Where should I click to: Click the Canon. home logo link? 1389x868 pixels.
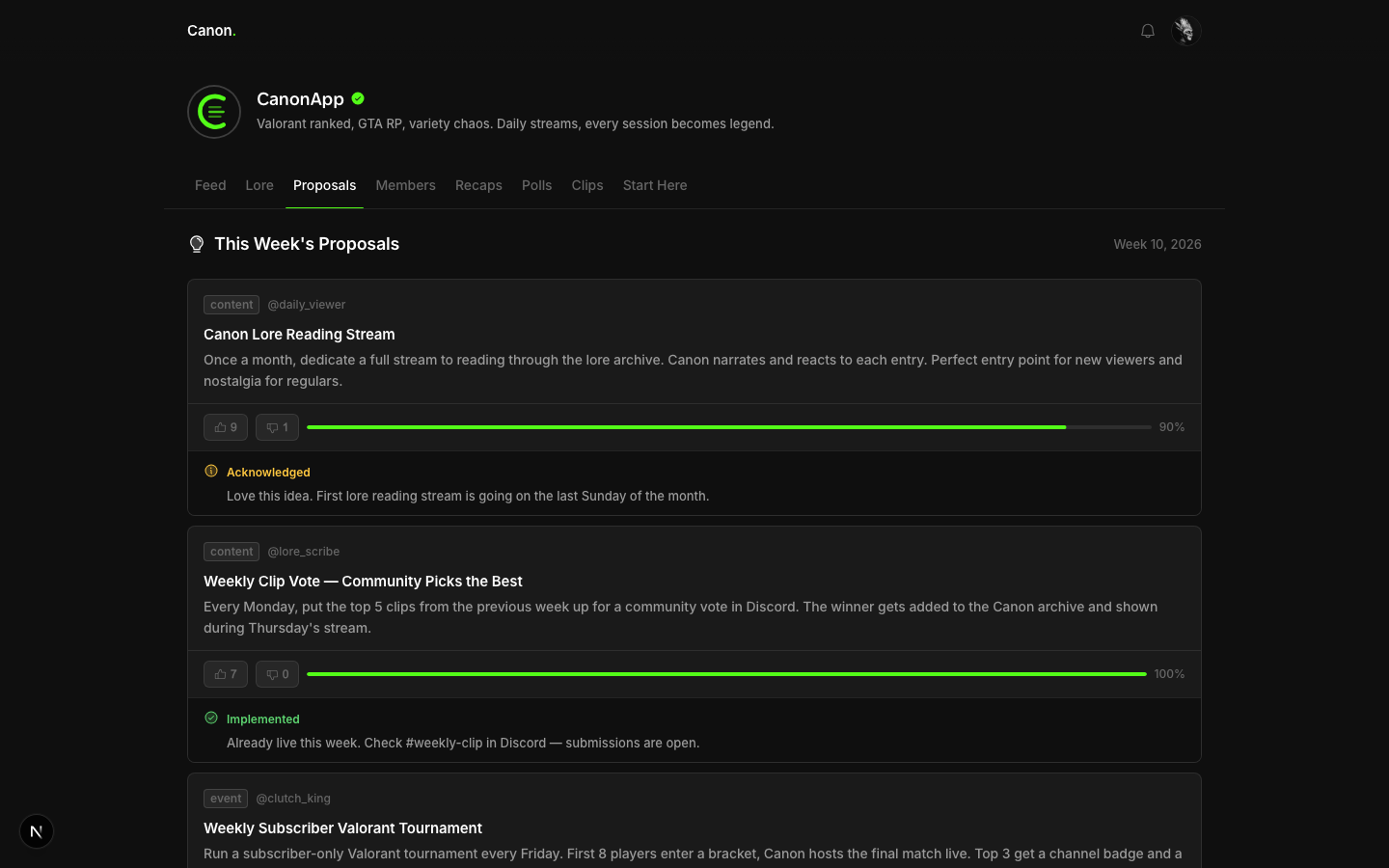(211, 31)
